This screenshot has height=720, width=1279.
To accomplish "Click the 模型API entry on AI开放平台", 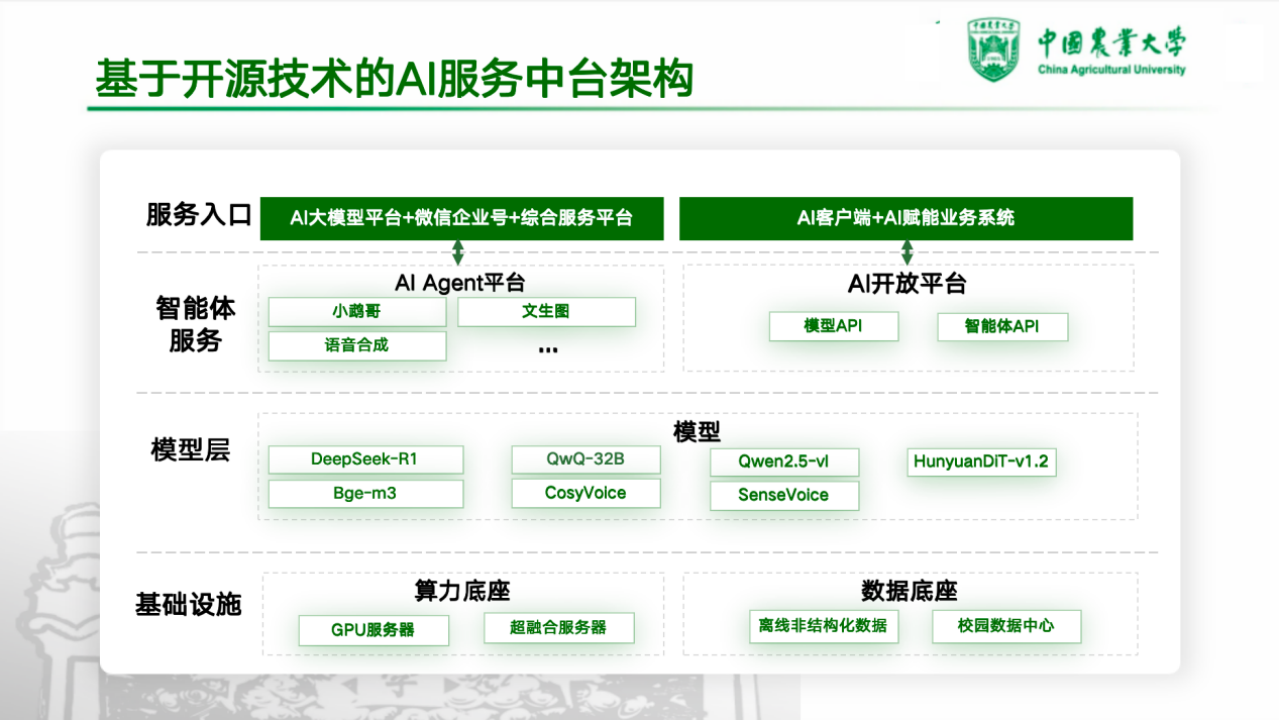I will pos(833,326).
